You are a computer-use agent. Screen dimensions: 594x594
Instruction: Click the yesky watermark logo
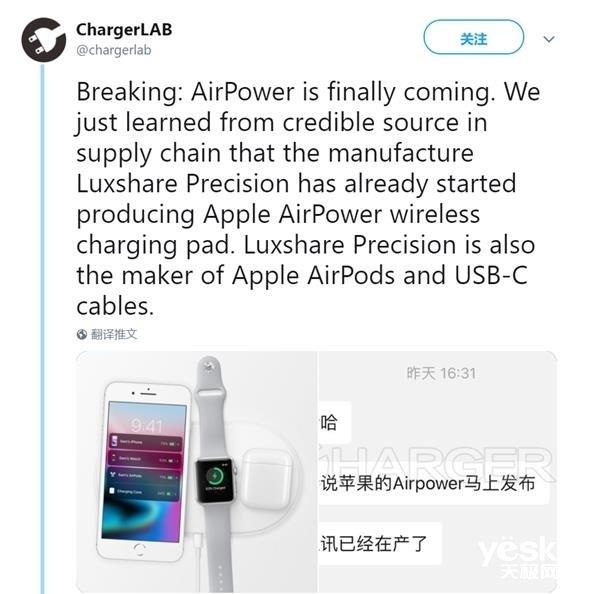tap(517, 558)
